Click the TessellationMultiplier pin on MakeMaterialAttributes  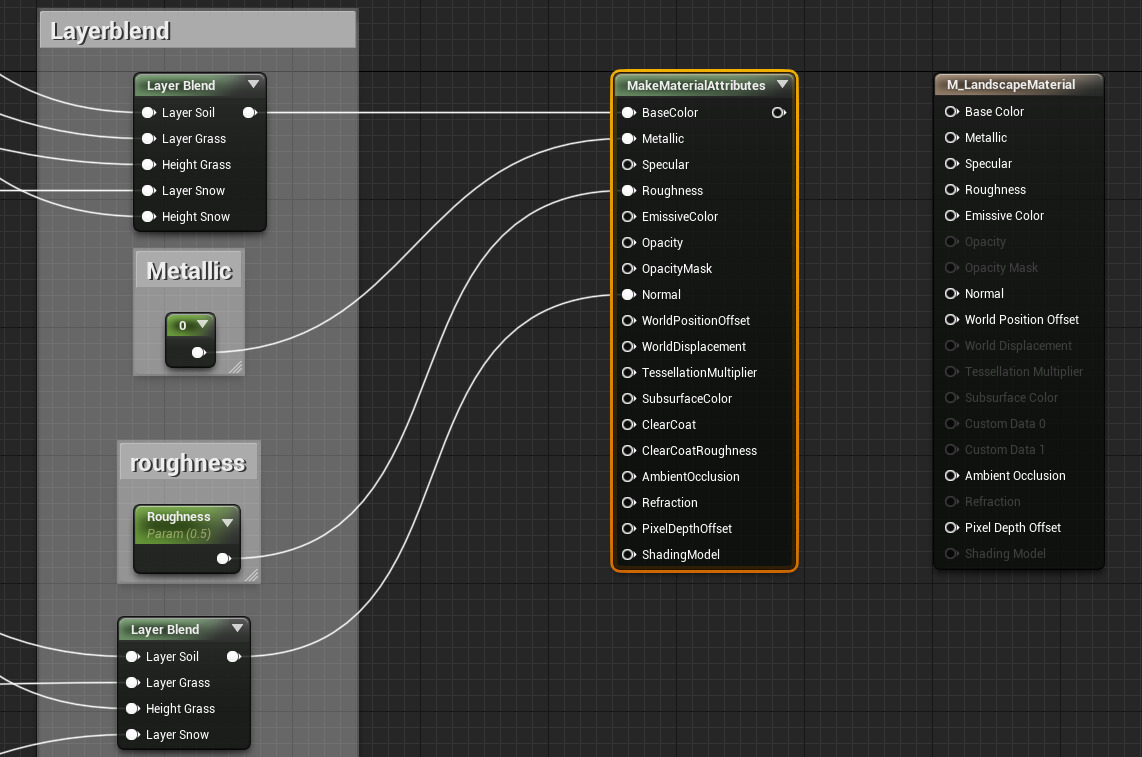tap(629, 373)
